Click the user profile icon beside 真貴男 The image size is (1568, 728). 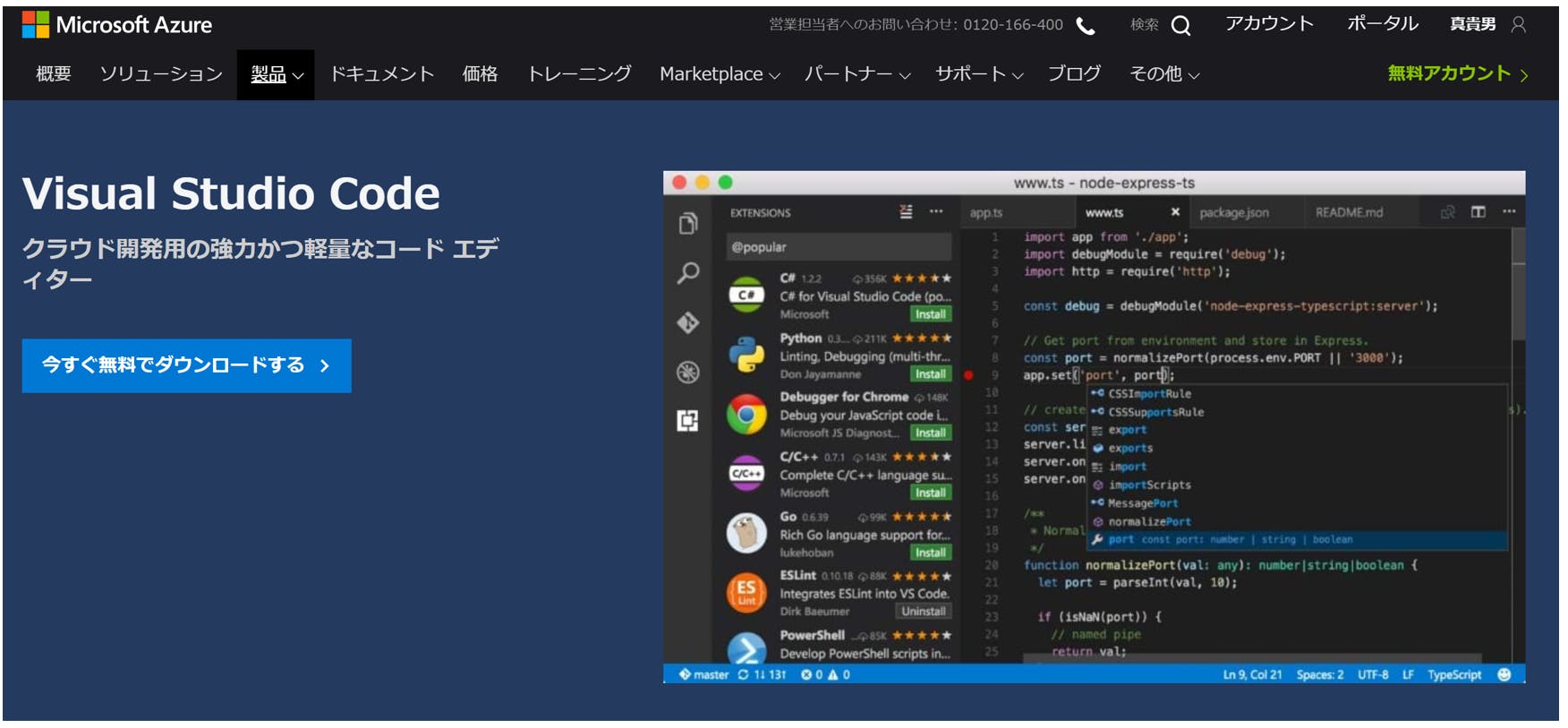(x=1518, y=25)
